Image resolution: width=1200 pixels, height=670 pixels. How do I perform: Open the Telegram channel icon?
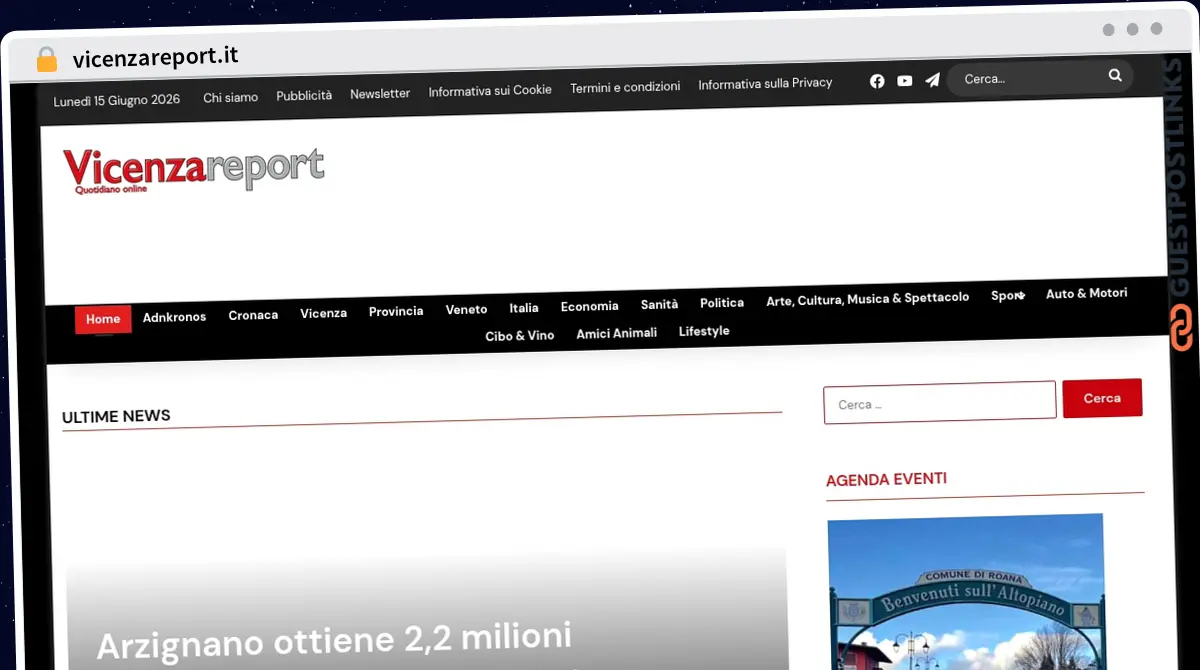click(x=932, y=80)
